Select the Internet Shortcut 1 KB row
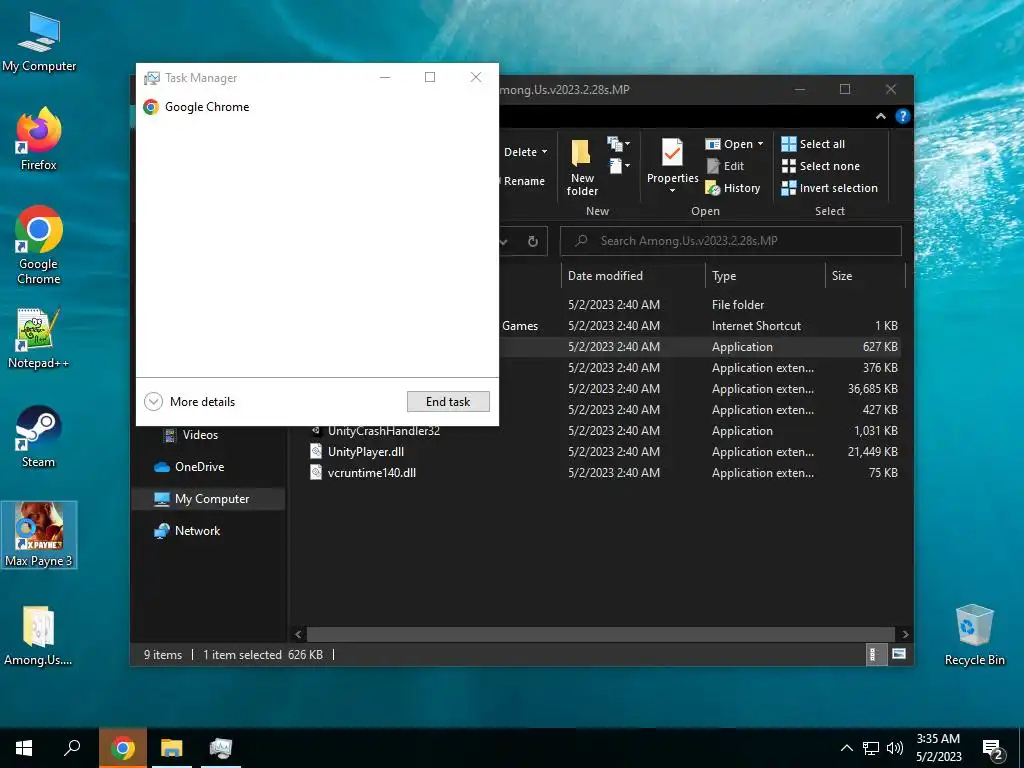This screenshot has height=768, width=1024. click(702, 325)
